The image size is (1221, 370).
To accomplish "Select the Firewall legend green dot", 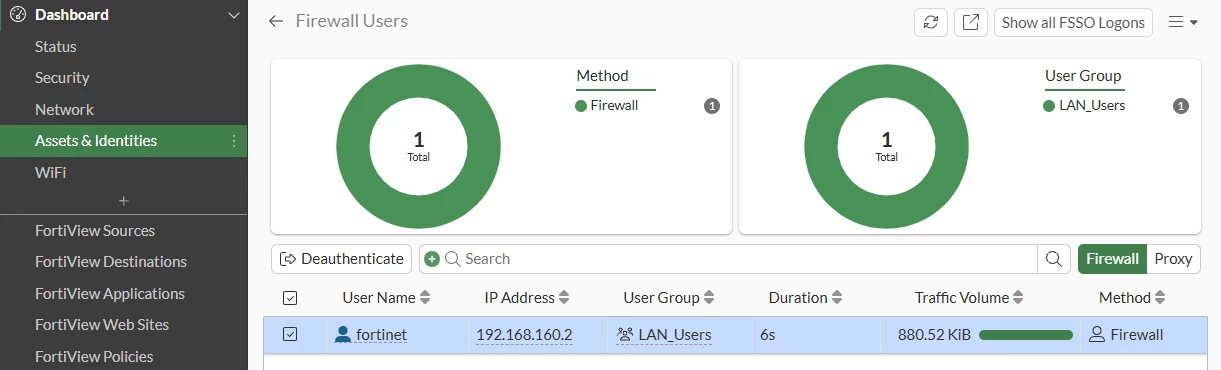I will coord(581,105).
